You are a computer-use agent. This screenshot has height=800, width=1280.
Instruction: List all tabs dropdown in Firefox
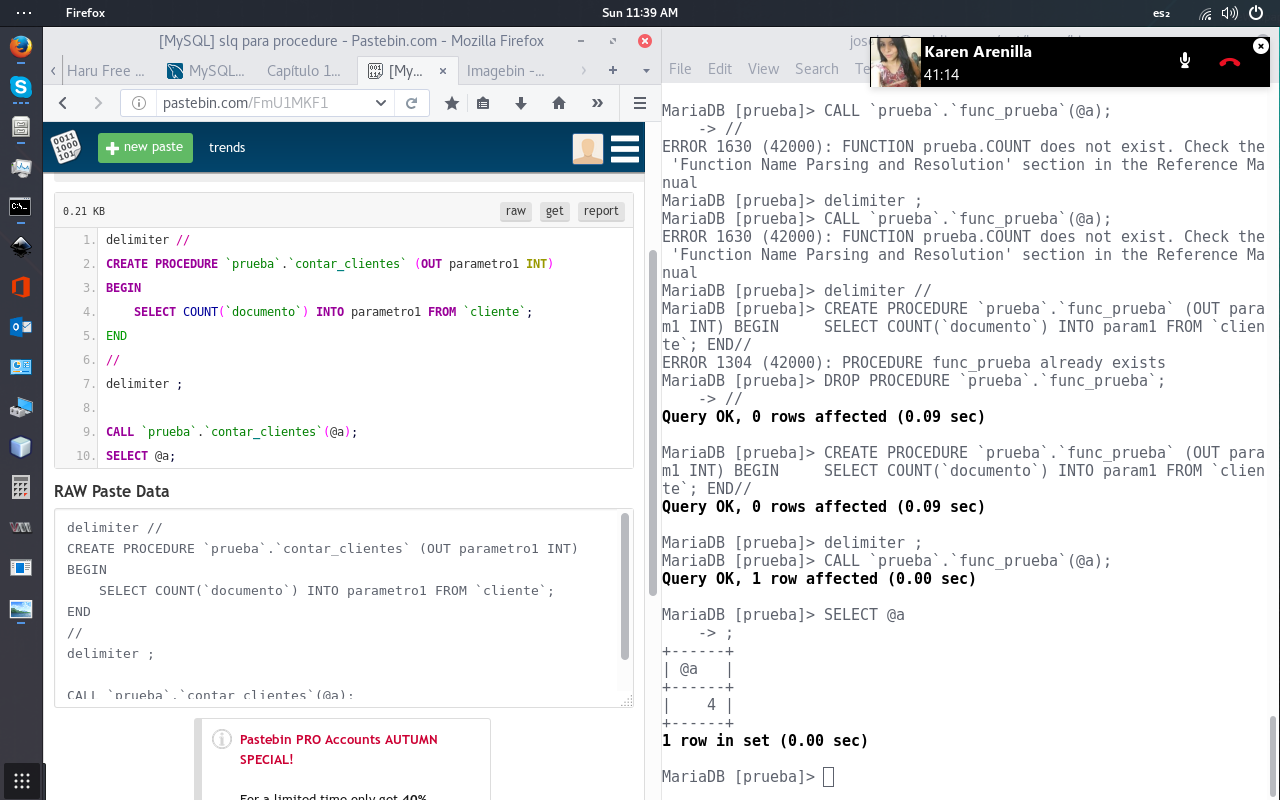pos(646,71)
